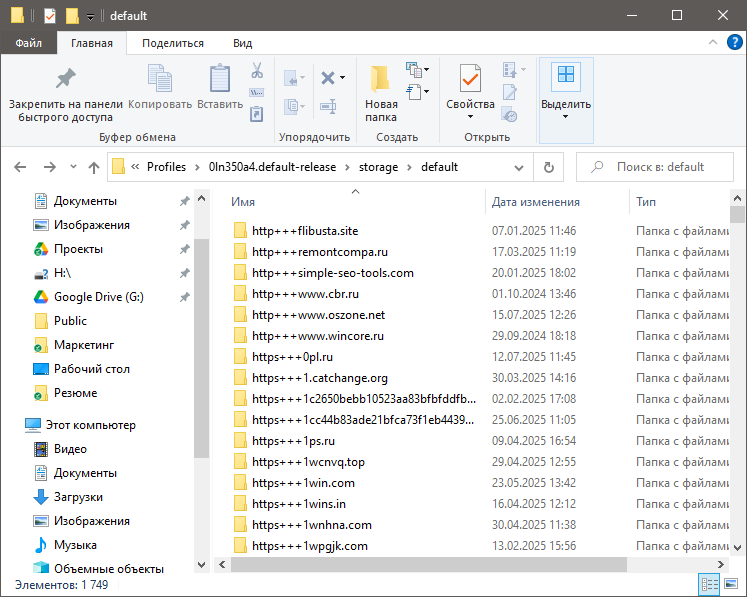Expand the address bar history dropdown
Screen dimensions: 747x597
[519, 168]
